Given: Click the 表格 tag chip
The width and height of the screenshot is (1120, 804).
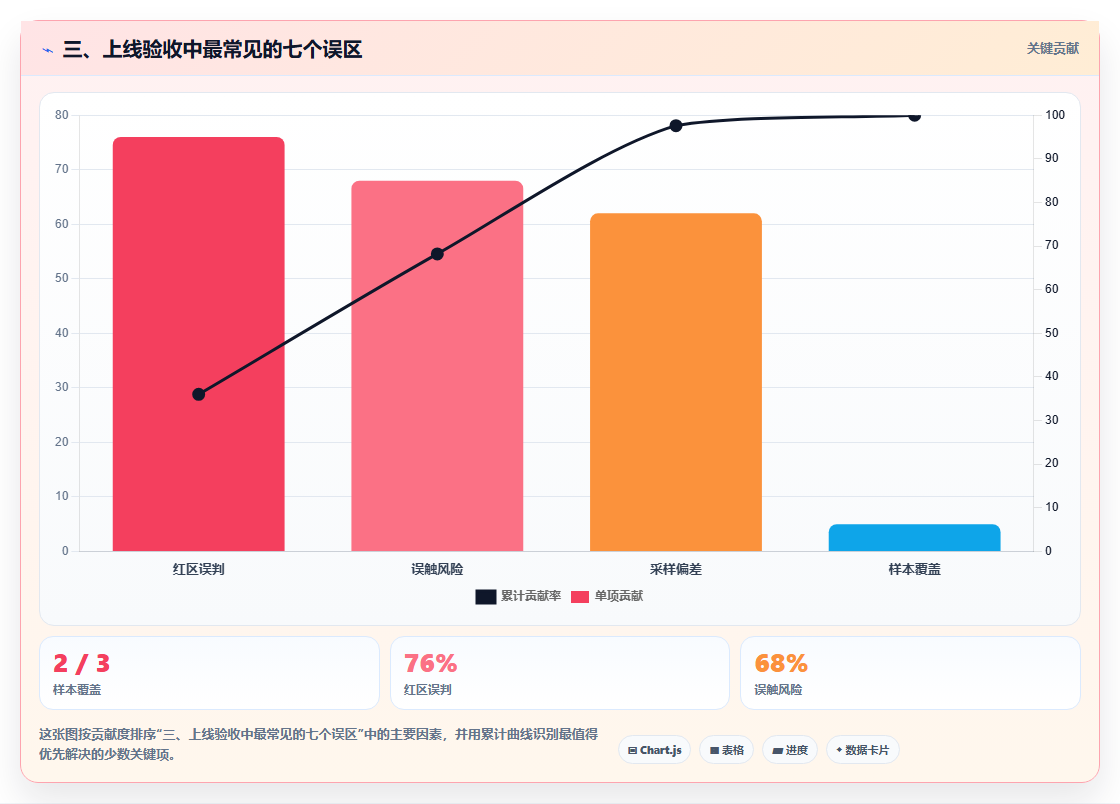Looking at the screenshot, I should pos(726,750).
